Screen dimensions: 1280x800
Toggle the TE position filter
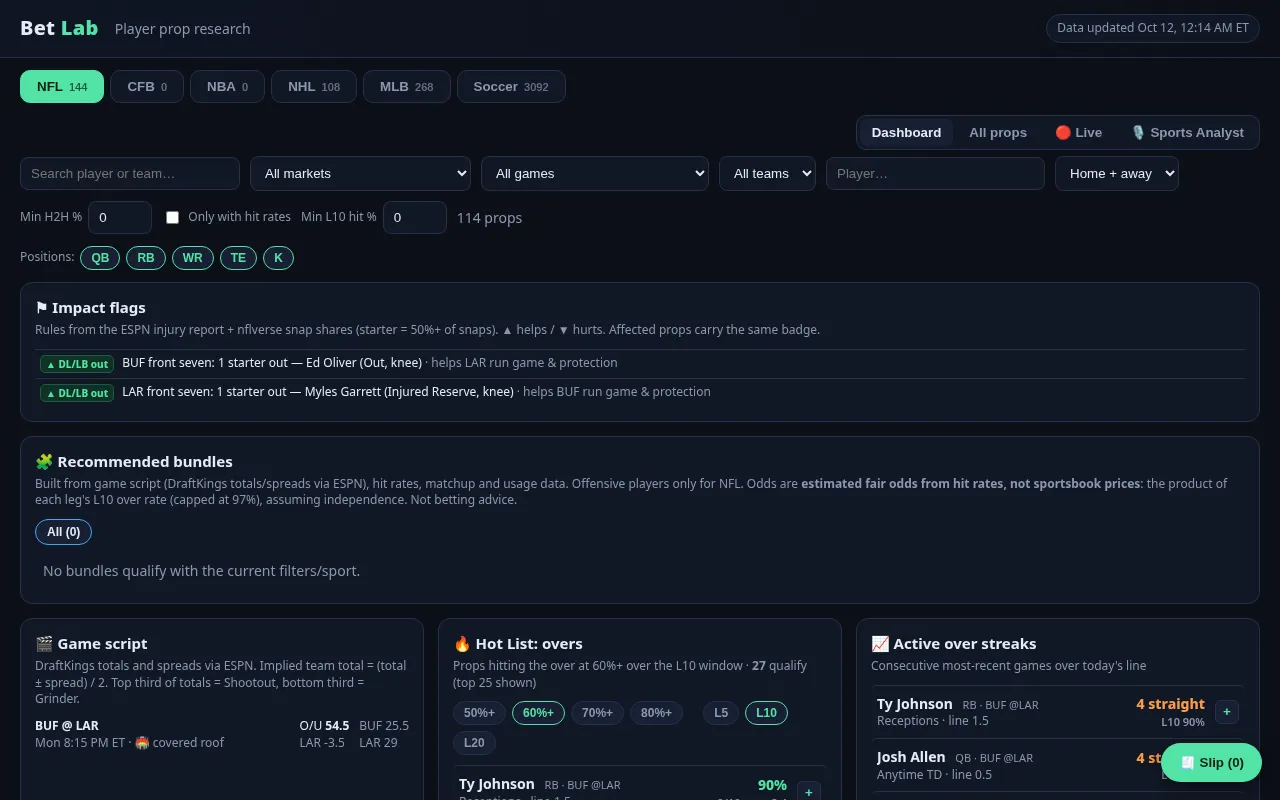coord(238,258)
